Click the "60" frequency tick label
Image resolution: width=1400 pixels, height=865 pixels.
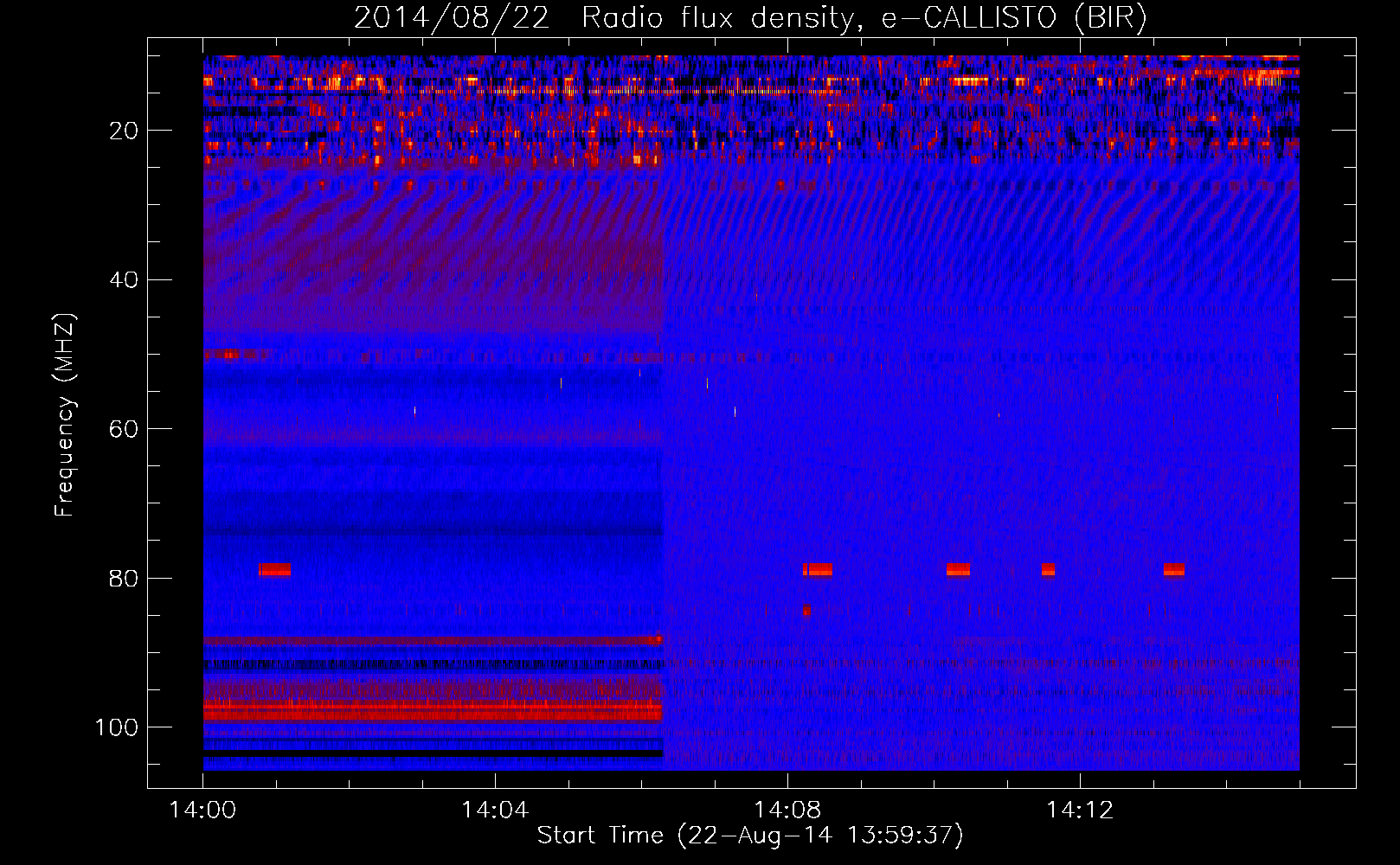[x=125, y=429]
